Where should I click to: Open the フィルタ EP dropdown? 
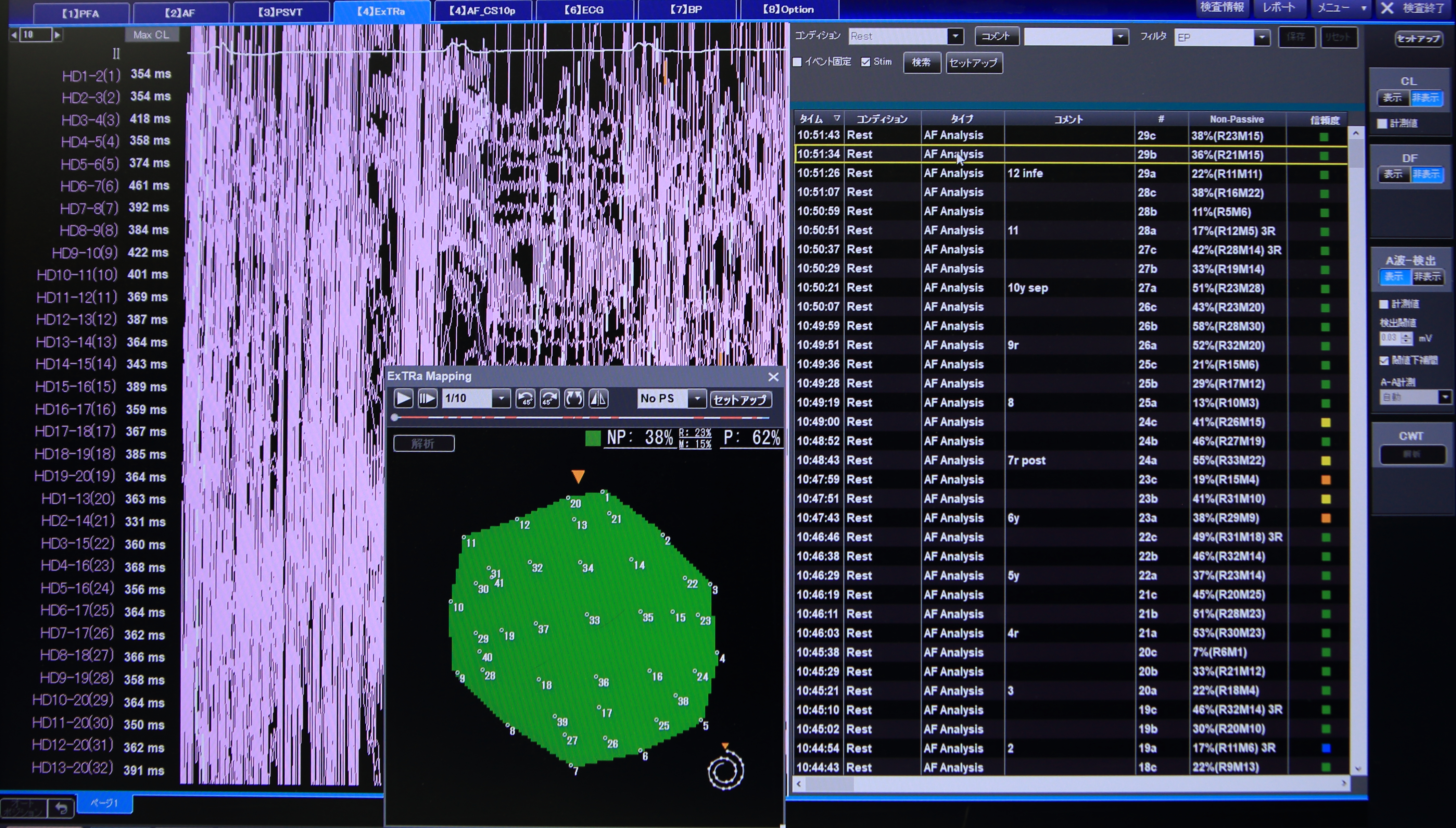coord(1262,38)
